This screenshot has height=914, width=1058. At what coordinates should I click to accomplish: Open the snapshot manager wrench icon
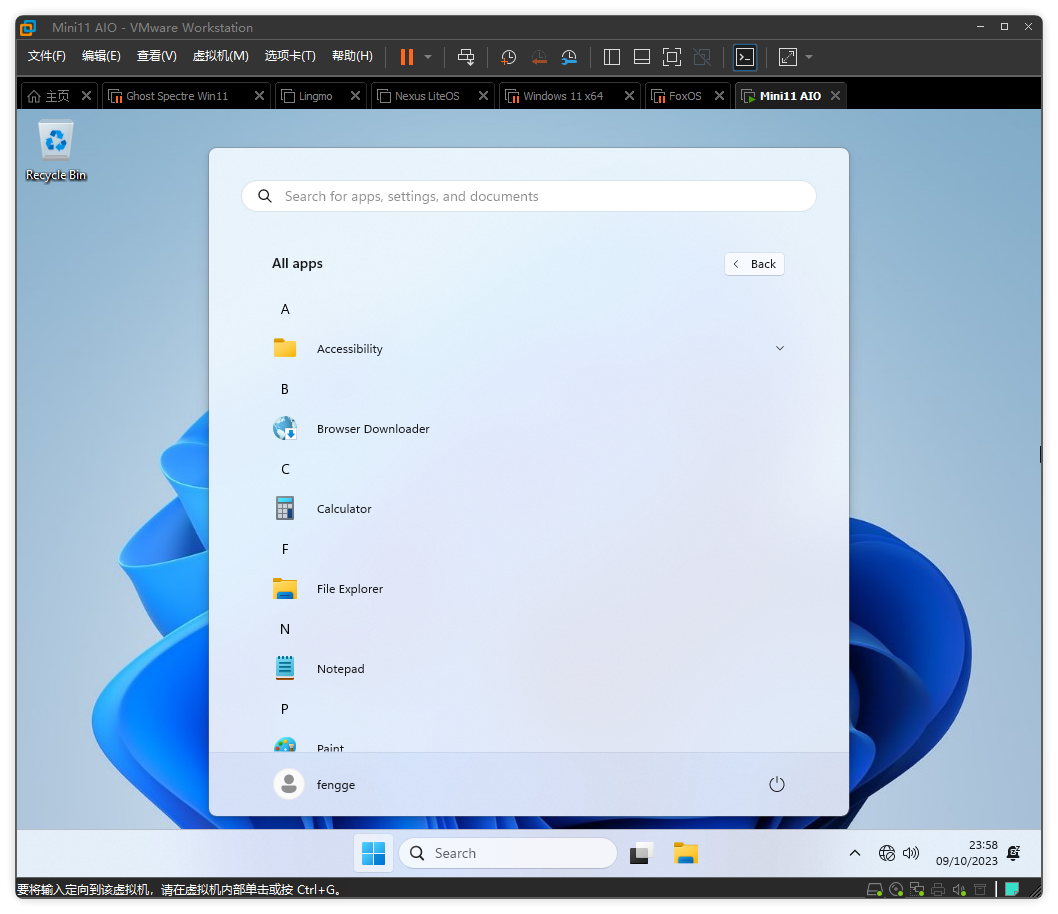(x=569, y=57)
